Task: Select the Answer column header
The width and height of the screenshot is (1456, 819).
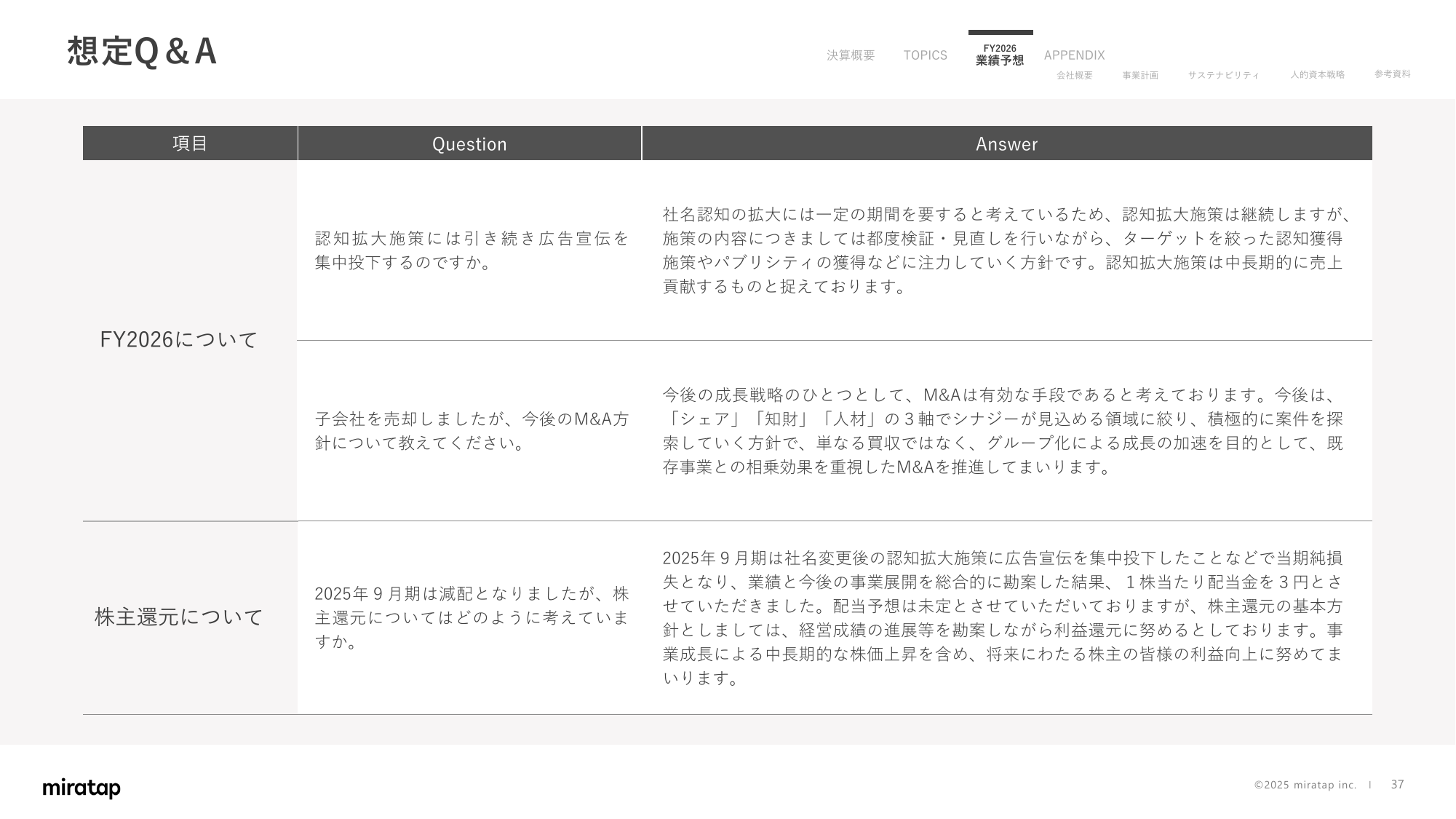Action: pyautogui.click(x=1006, y=143)
